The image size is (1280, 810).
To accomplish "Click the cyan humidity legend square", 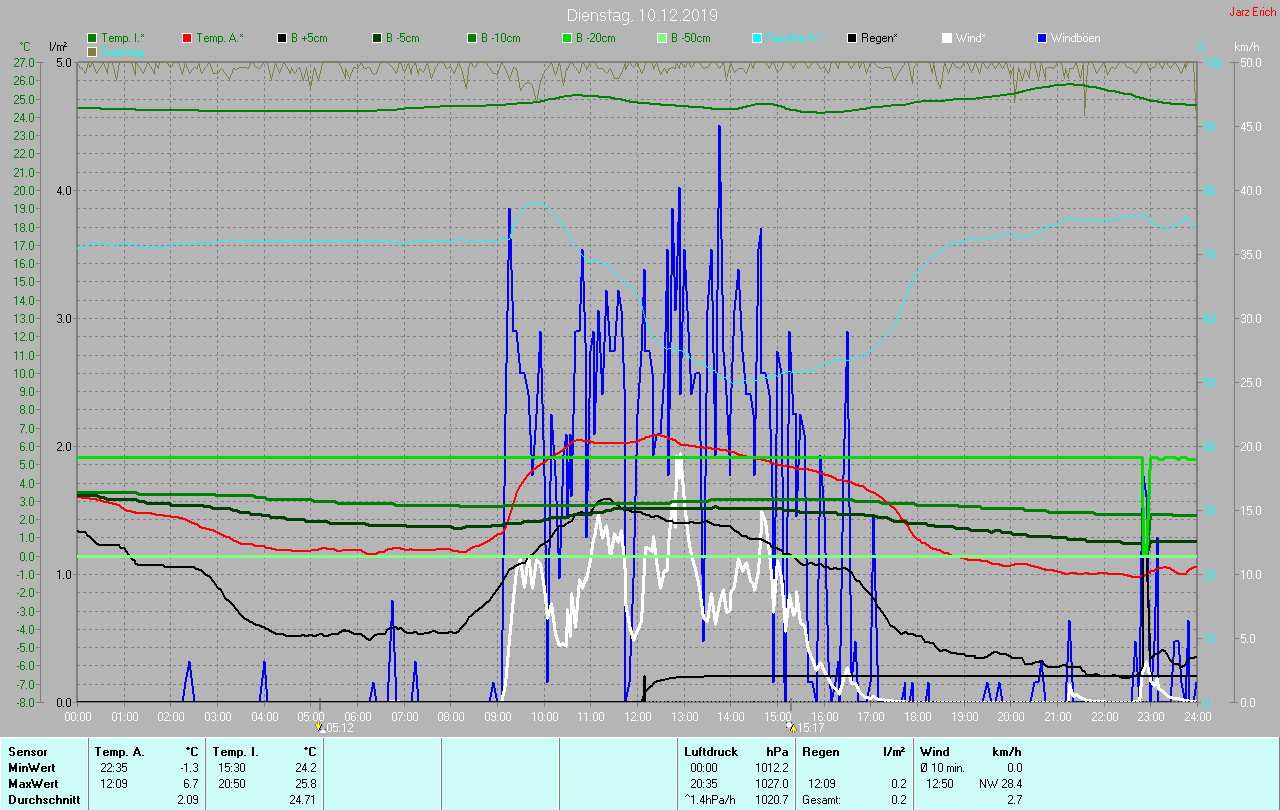I will pyautogui.click(x=757, y=38).
